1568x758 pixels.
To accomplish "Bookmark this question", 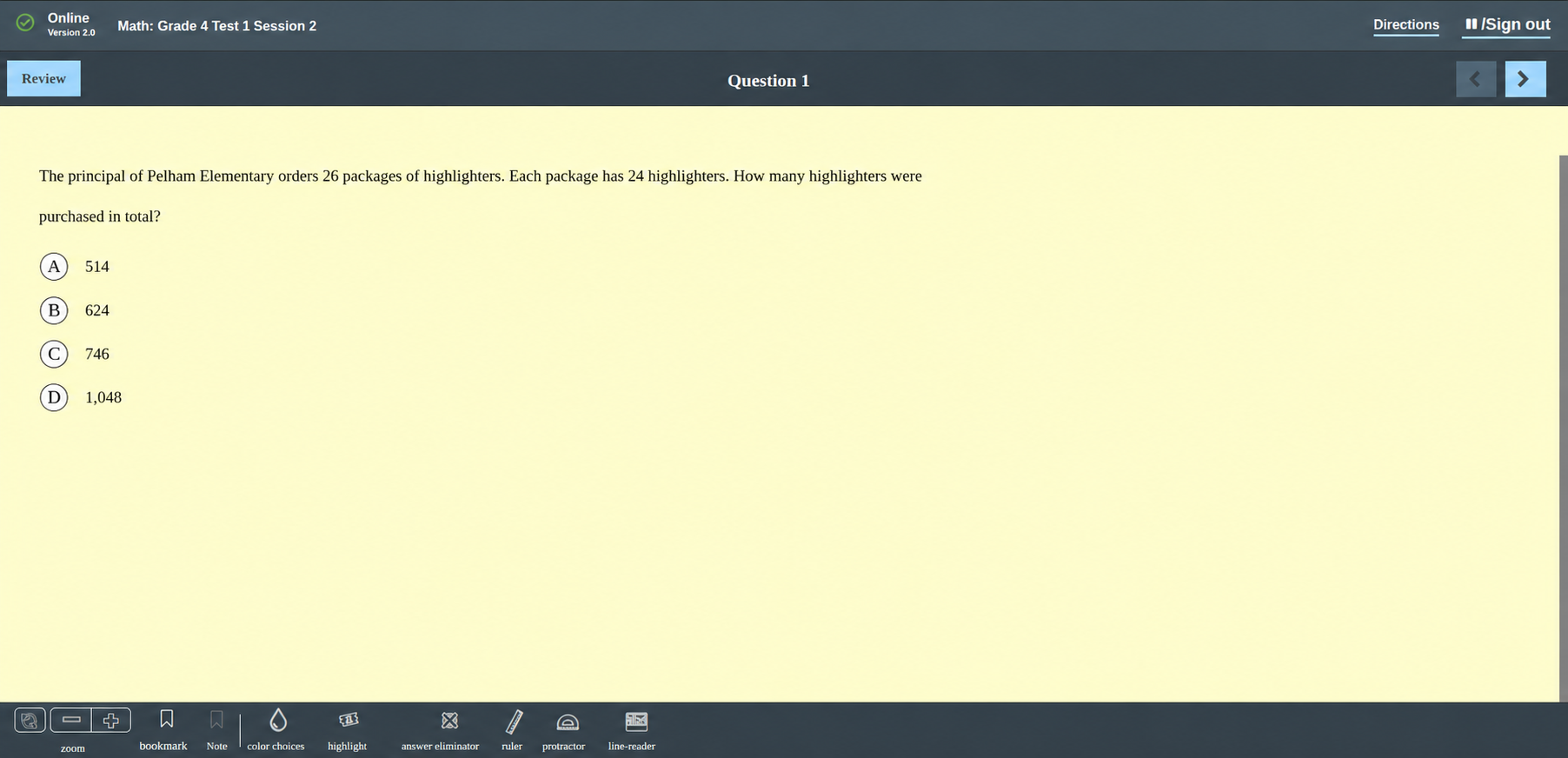I will (x=165, y=728).
